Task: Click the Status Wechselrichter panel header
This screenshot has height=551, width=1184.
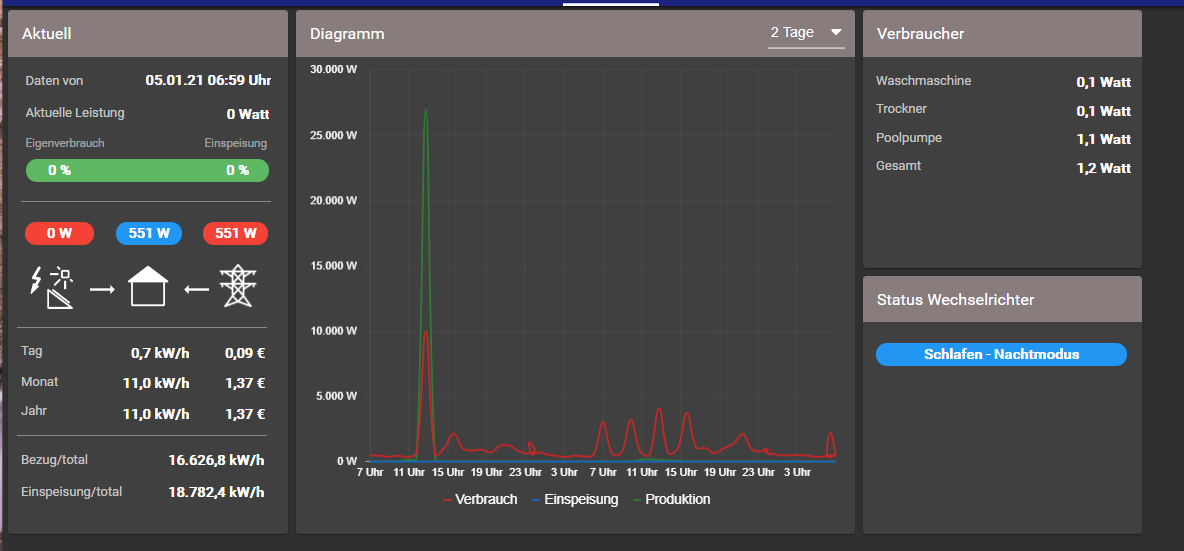Action: tap(1002, 299)
